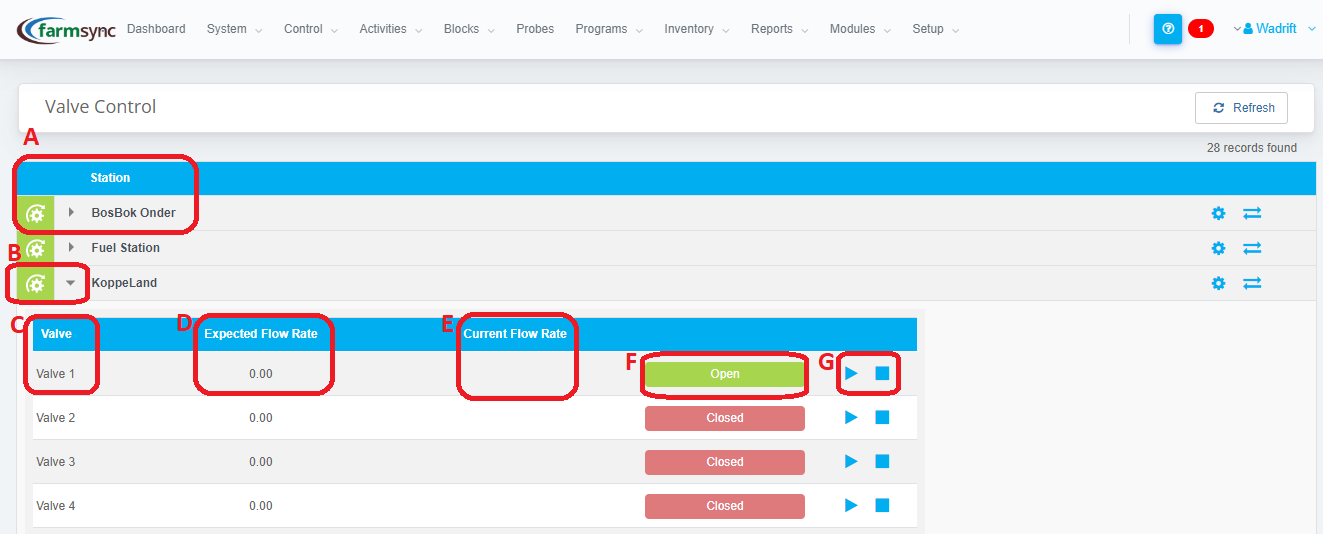Screen dimensions: 1323x534
Task: Open the Wadrift user dropdown
Action: tap(1278, 29)
